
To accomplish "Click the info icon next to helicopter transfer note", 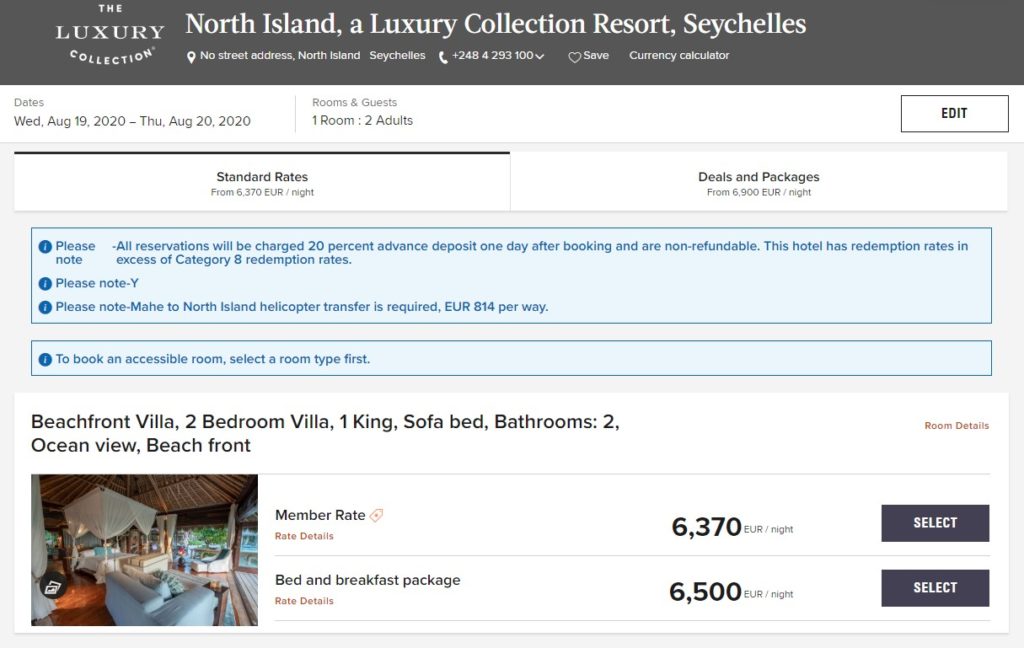I will 45,307.
